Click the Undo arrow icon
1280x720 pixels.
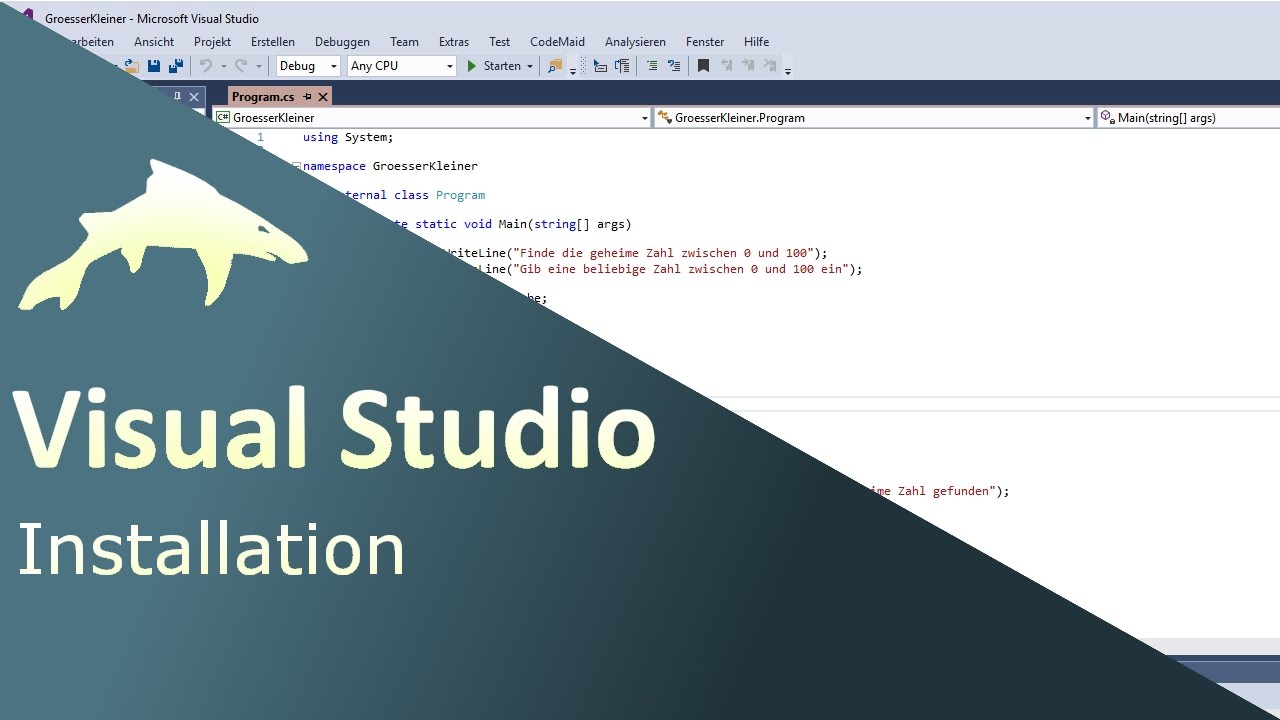(x=206, y=66)
